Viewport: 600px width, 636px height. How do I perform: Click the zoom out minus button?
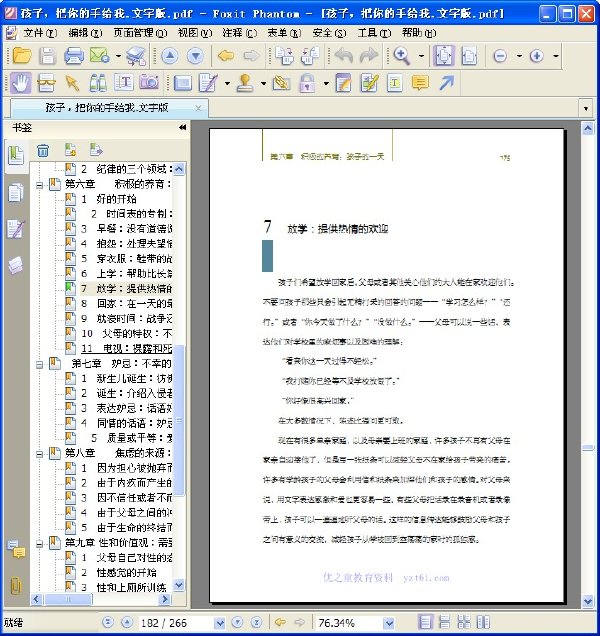pyautogui.click(x=500, y=56)
